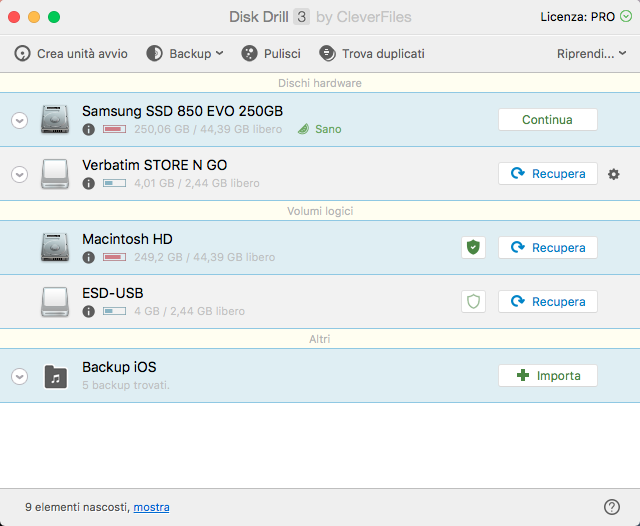
Task: Click the Samsung SSD usage bar
Action: pos(114,129)
